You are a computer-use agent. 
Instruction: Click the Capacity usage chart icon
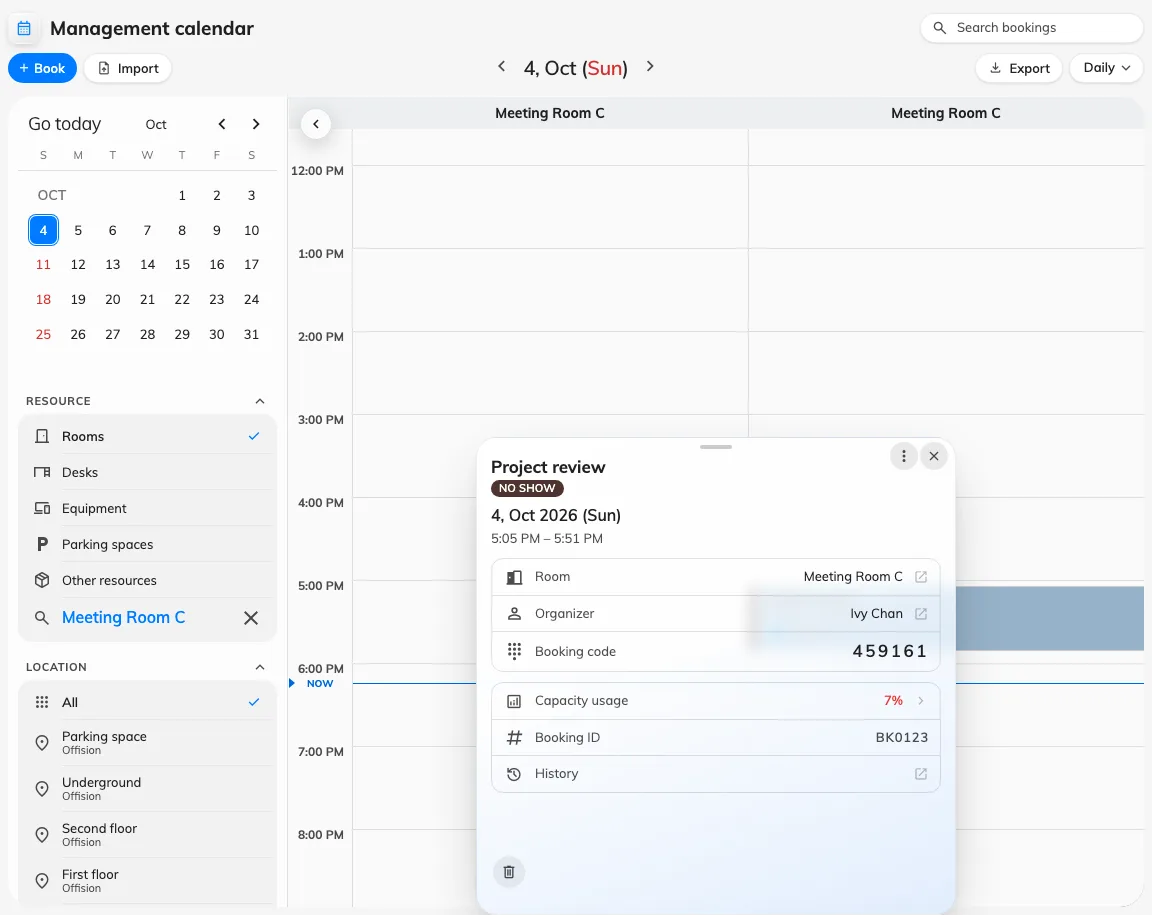pos(514,701)
